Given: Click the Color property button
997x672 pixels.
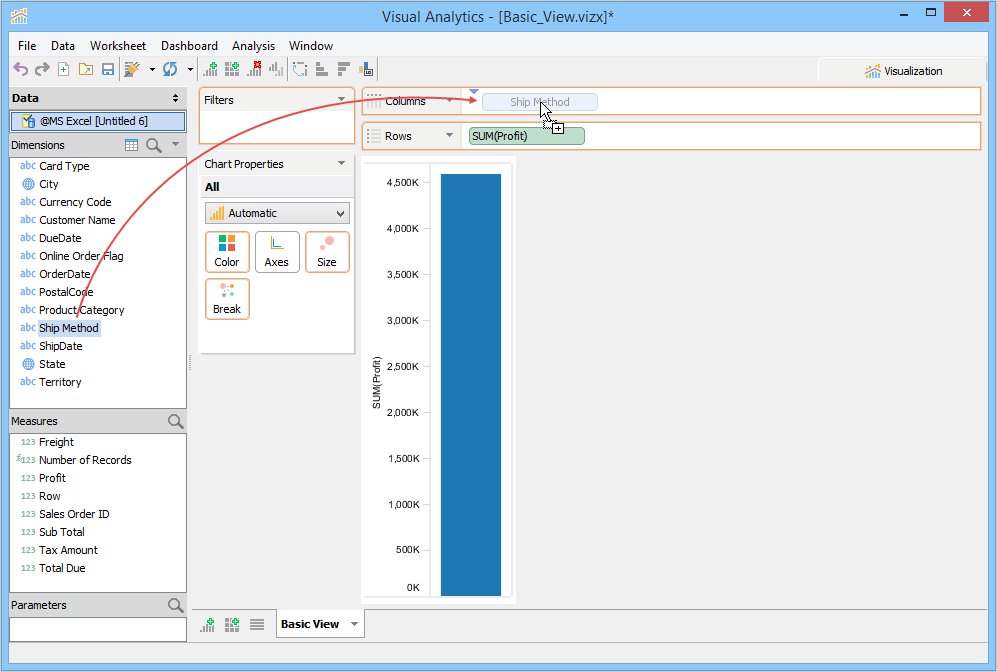Looking at the screenshot, I should click(x=227, y=252).
